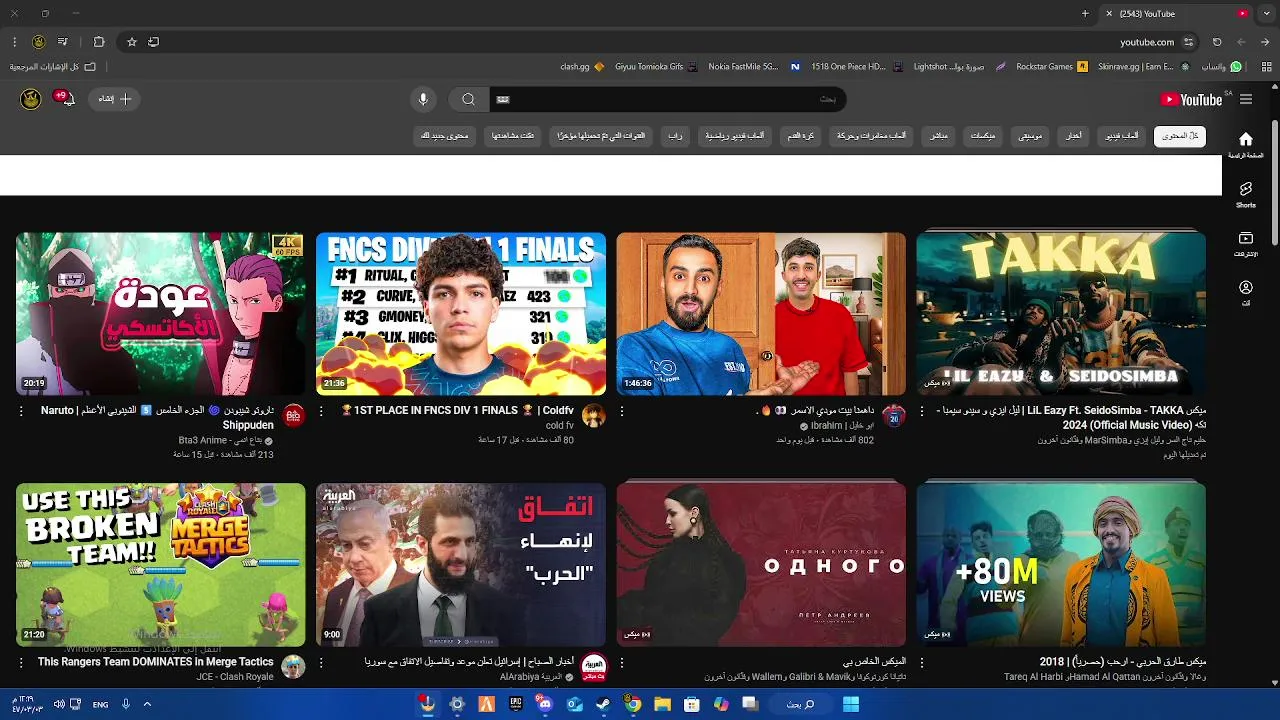This screenshot has width=1280, height=720.
Task: Bookmark this page with star icon
Action: click(131, 42)
